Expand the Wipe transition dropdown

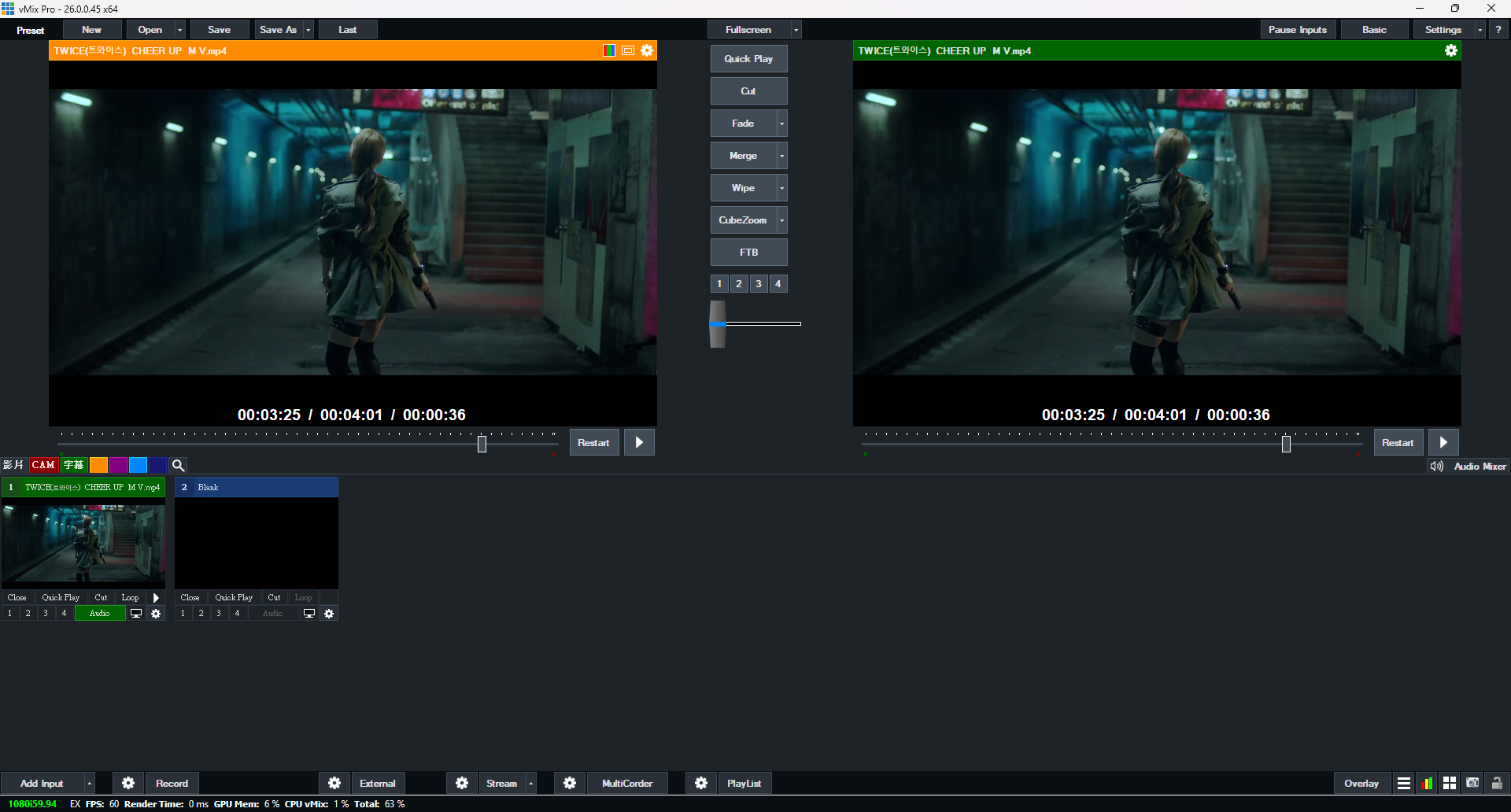tap(781, 188)
